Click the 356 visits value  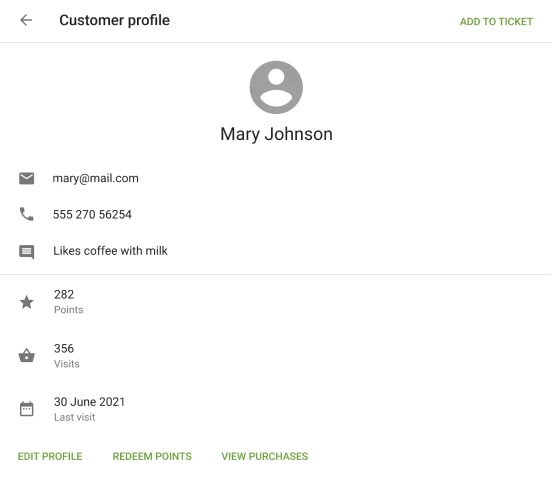(64, 349)
